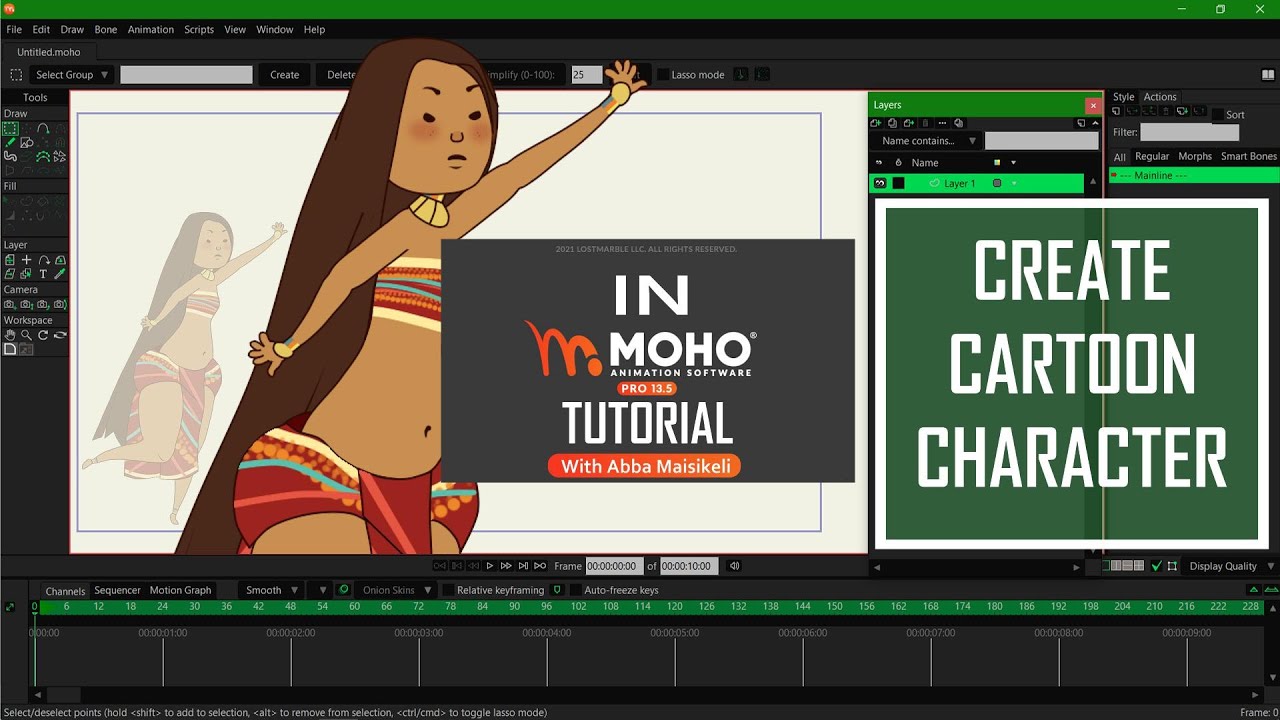Image resolution: width=1280 pixels, height=720 pixels.
Task: Open the Animation menu
Action: pos(150,29)
